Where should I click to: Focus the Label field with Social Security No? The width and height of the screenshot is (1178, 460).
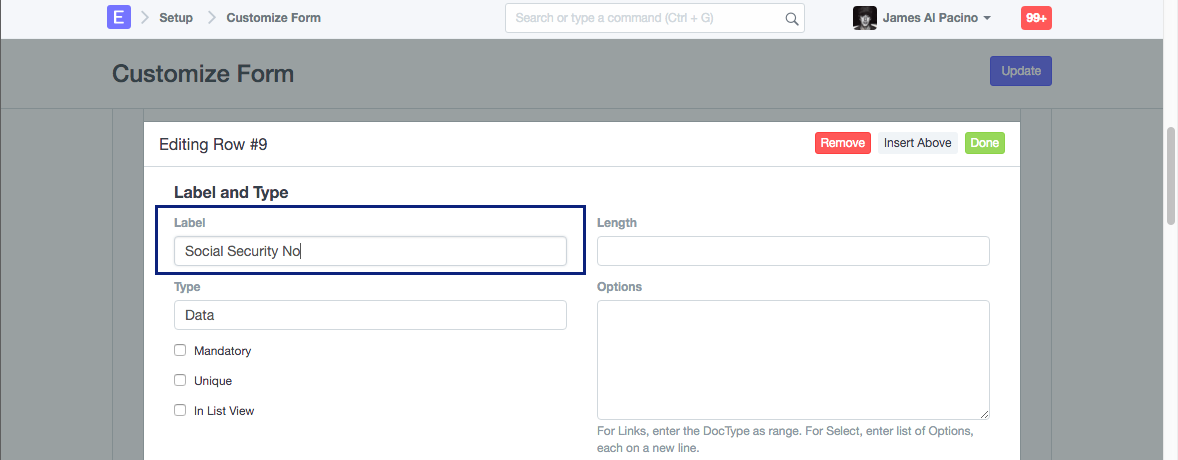370,251
